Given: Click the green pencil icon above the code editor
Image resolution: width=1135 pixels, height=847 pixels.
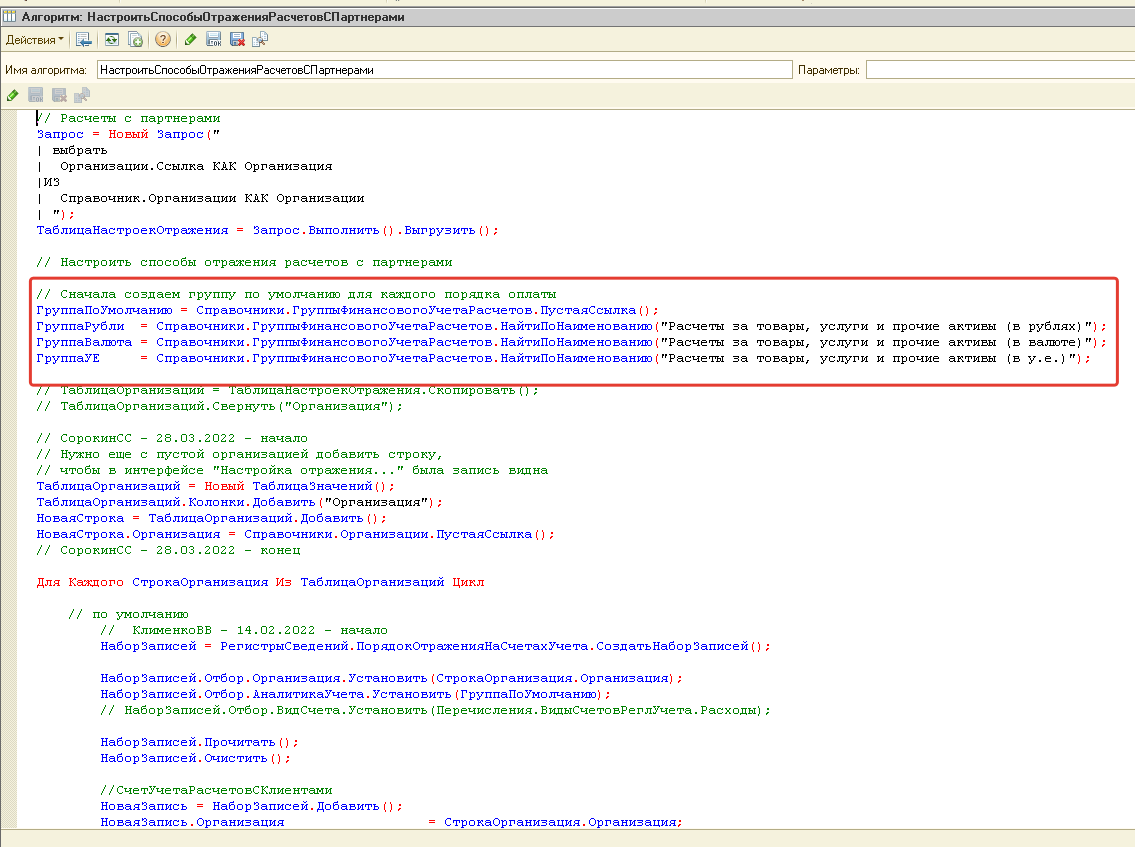Looking at the screenshot, I should tap(12, 95).
